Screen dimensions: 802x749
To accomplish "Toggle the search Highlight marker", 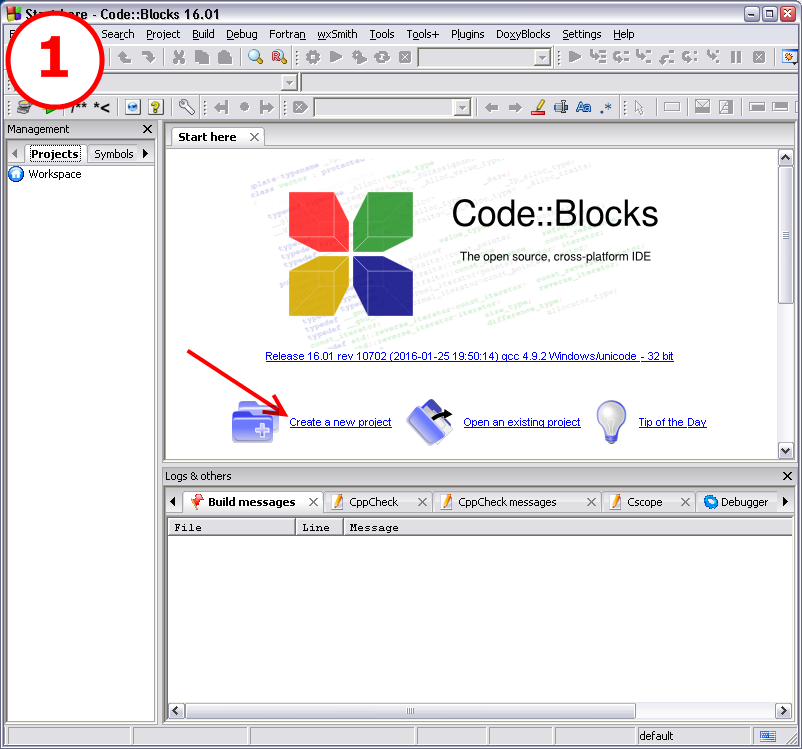I will click(538, 107).
